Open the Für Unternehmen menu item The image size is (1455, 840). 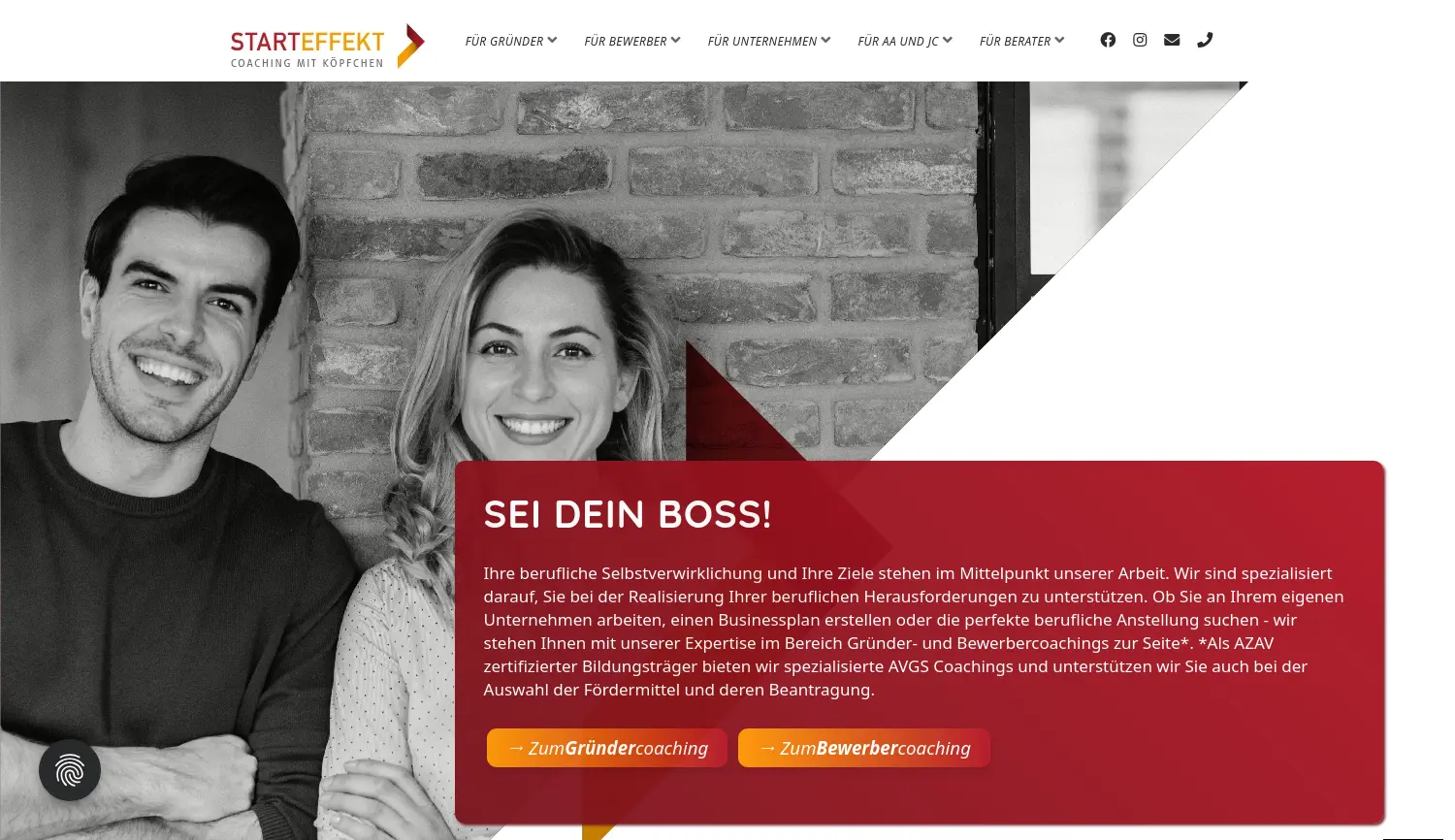(762, 41)
